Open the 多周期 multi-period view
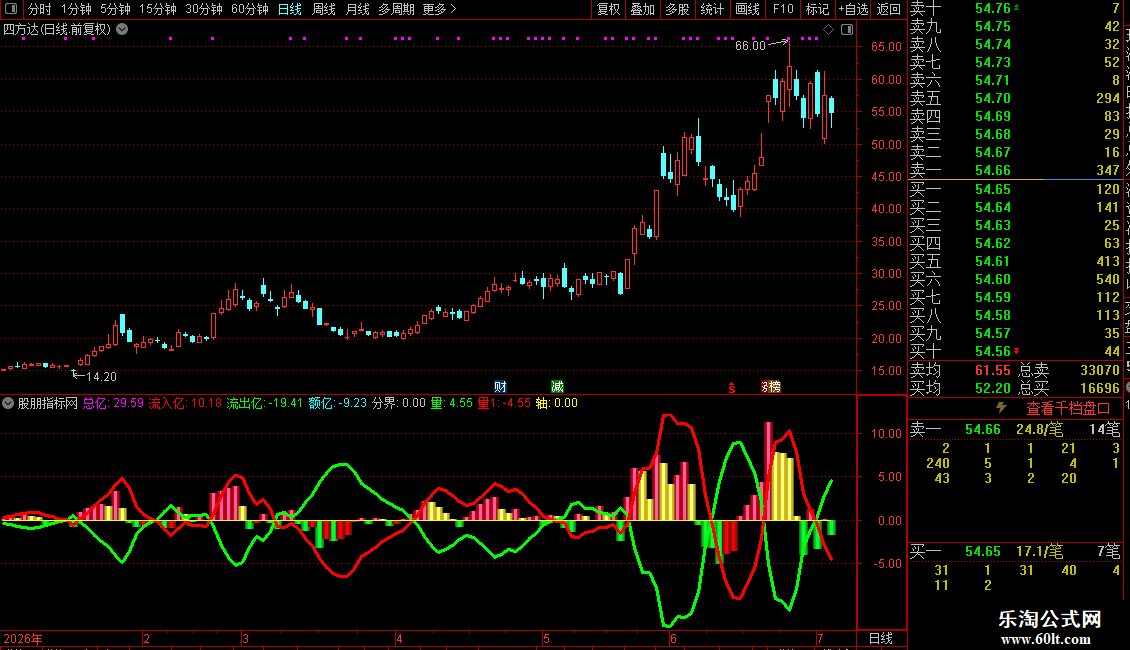 396,9
